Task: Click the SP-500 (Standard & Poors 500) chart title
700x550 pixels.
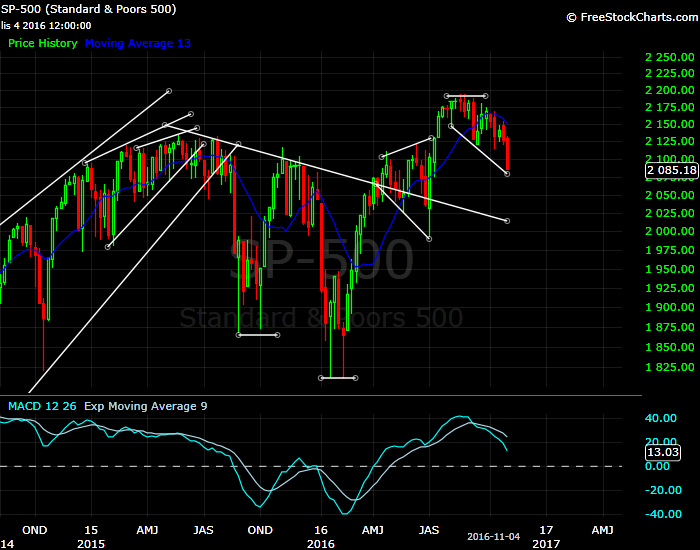Action: (x=88, y=9)
